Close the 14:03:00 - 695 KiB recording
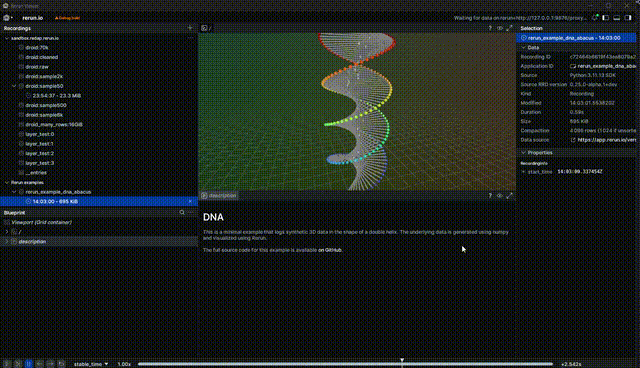The image size is (640, 368). pos(190,202)
